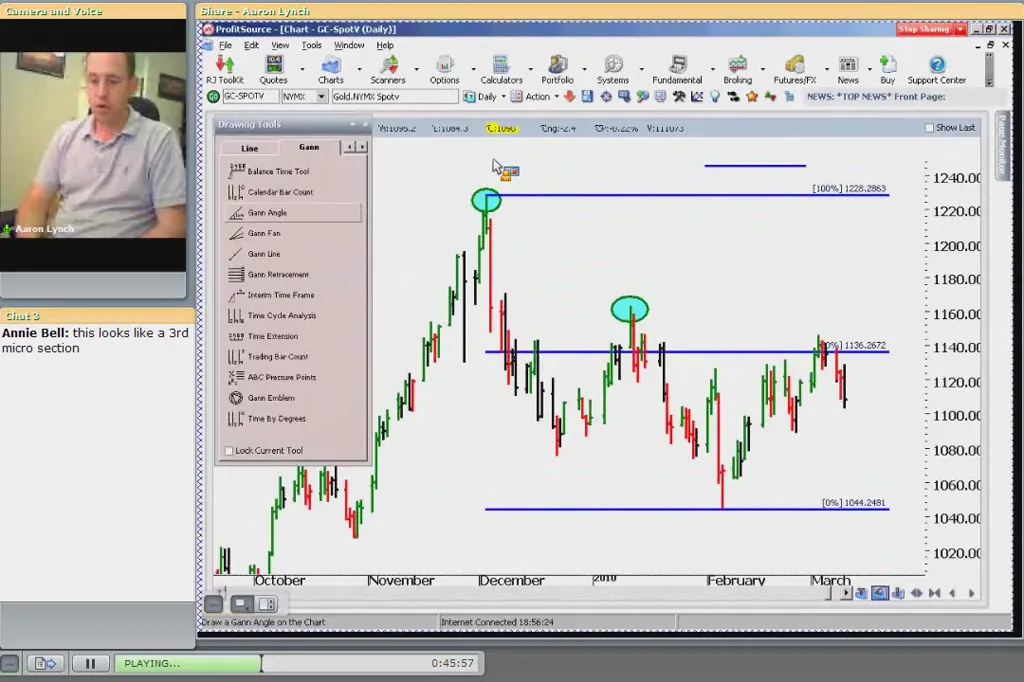Click the GC-SPOTV symbol input field
Screen dimensions: 1024x682
251,97
